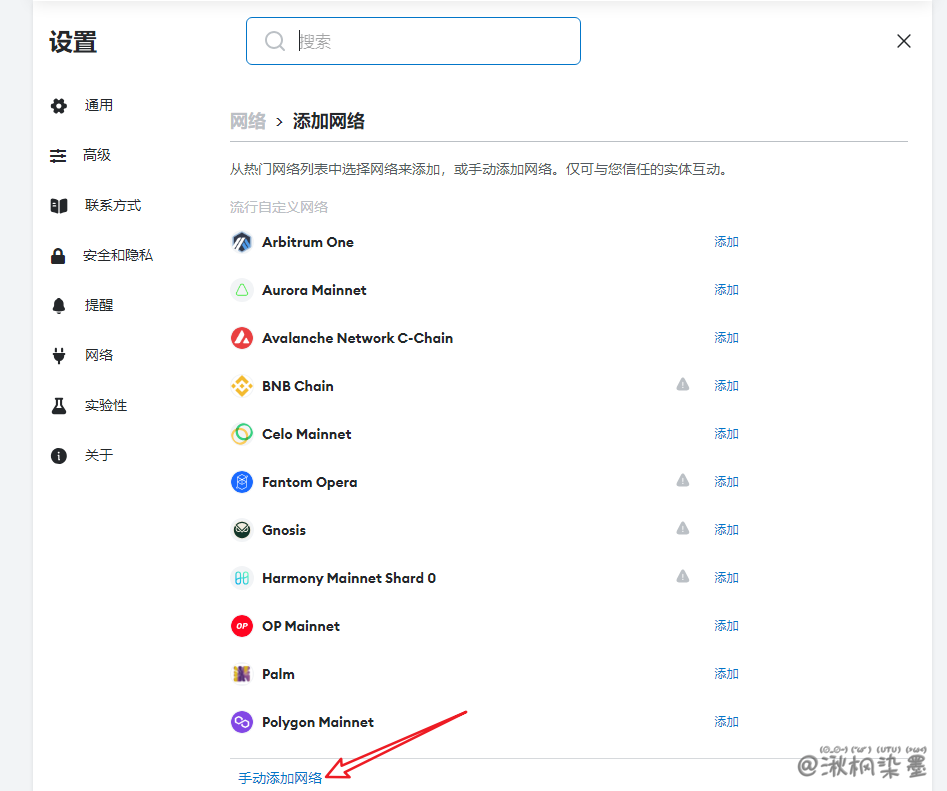Image resolution: width=947 pixels, height=791 pixels.
Task: Click warning icon for Harmony Mainnet Shard 0
Action: coord(683,577)
